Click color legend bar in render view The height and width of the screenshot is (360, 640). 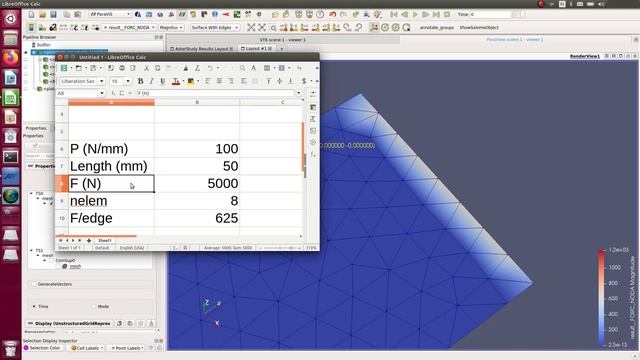click(602, 298)
